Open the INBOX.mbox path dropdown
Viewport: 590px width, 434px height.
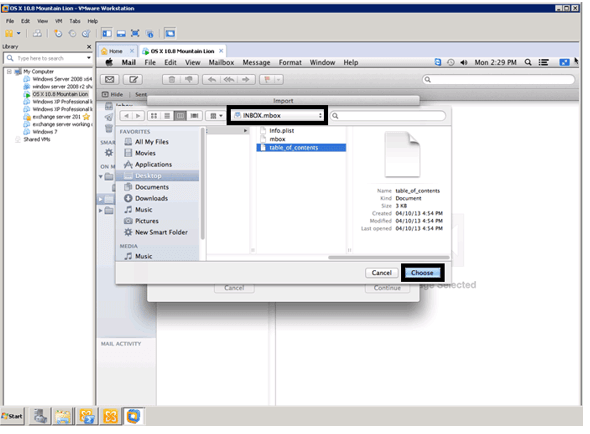(278, 116)
